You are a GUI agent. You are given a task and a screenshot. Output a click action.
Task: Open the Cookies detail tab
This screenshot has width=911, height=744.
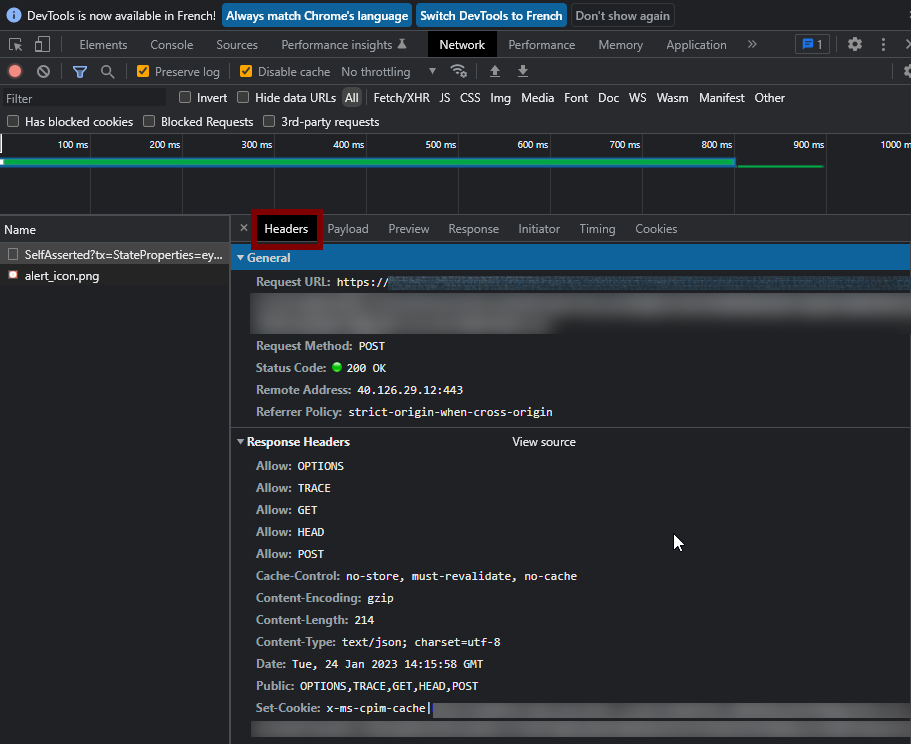tap(656, 229)
